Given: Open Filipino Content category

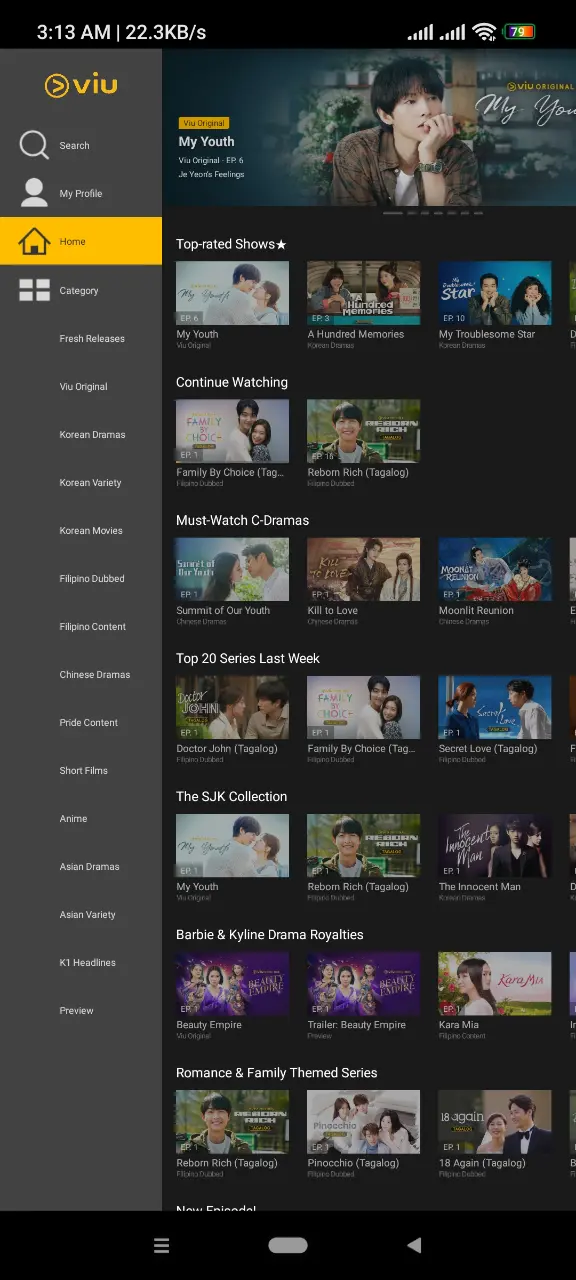Looking at the screenshot, I should 92,627.
